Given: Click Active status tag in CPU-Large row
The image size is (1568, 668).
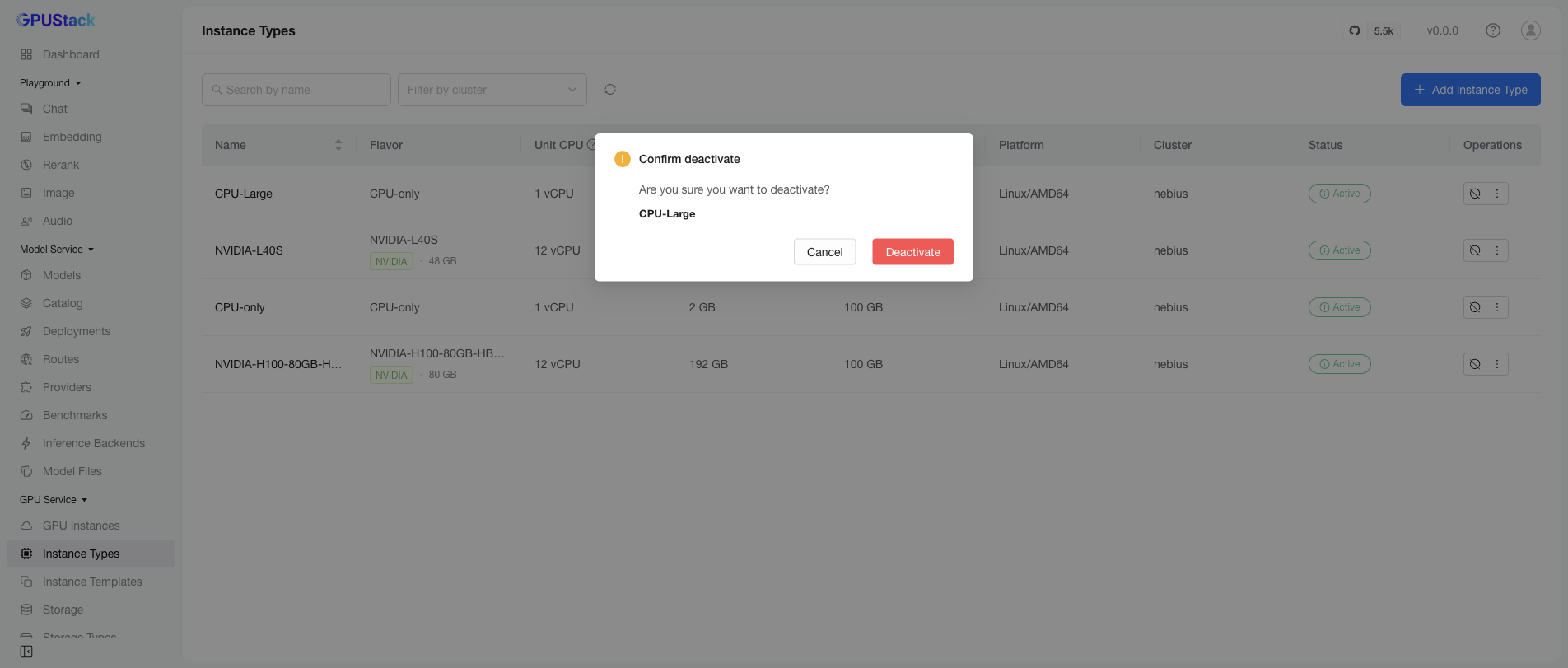Looking at the screenshot, I should coord(1339,194).
